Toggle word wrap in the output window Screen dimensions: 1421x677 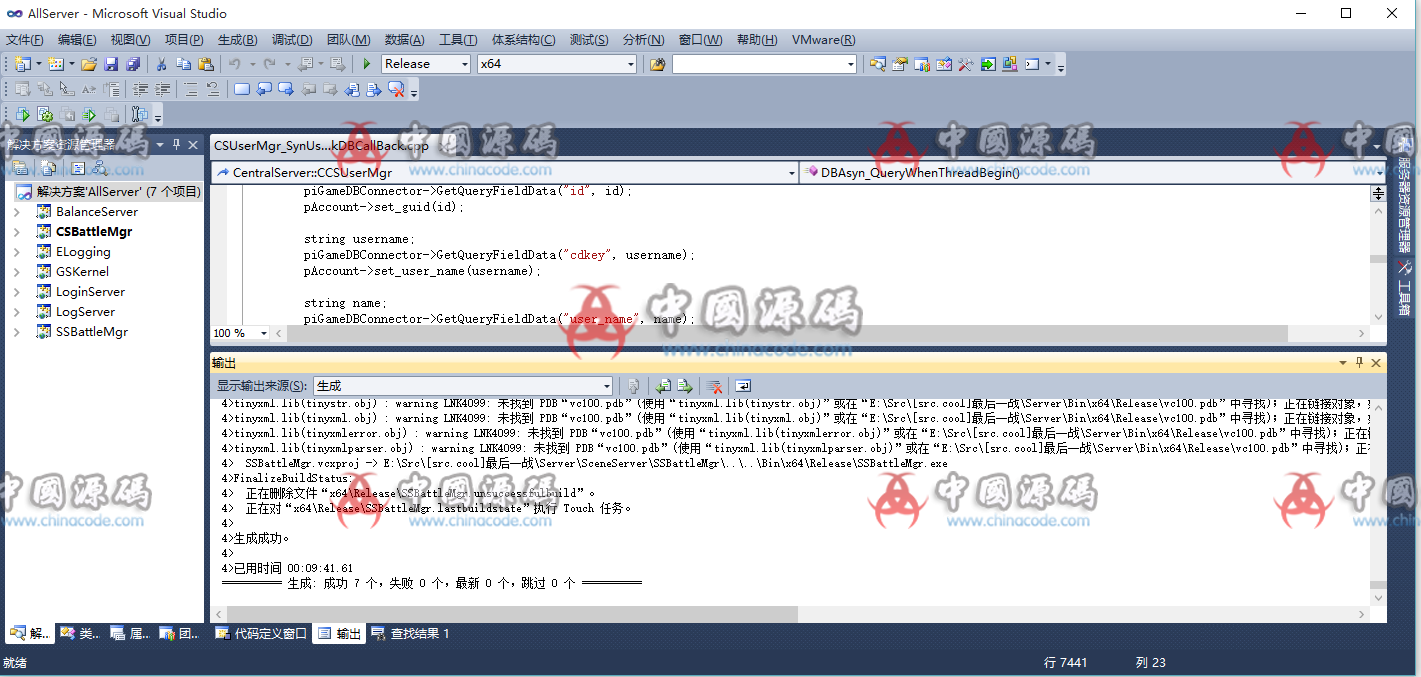743,386
